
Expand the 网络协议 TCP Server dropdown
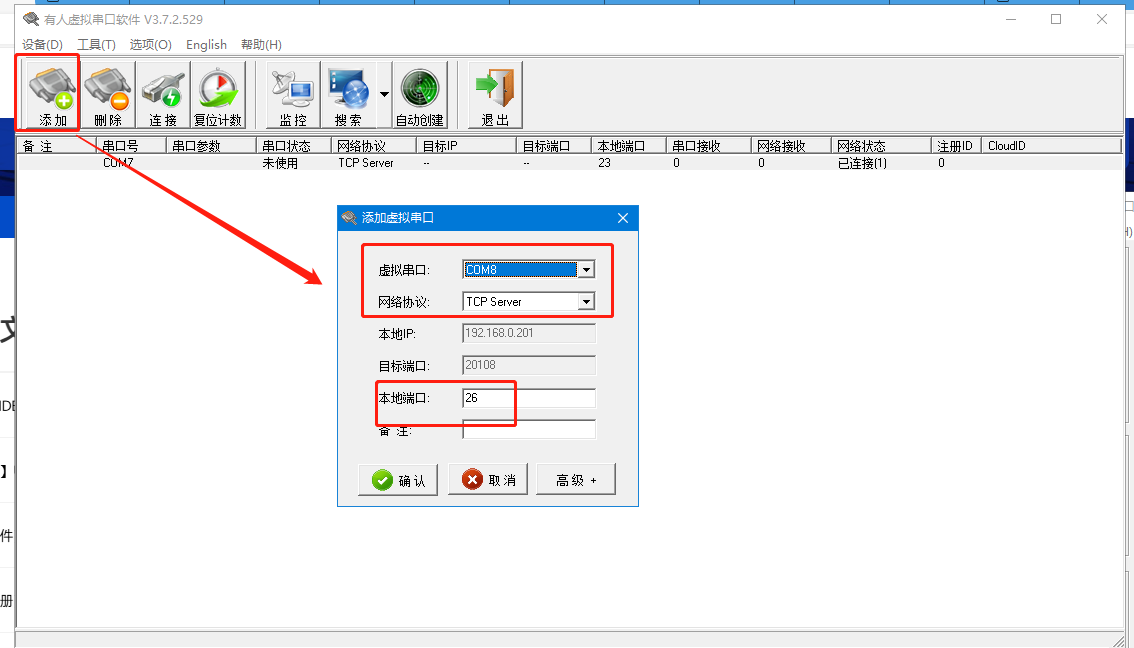[x=587, y=302]
